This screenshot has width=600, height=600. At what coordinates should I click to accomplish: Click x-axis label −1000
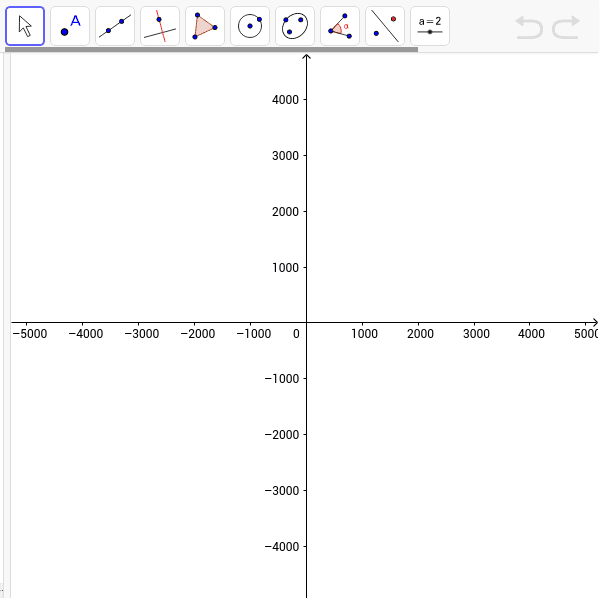point(254,334)
